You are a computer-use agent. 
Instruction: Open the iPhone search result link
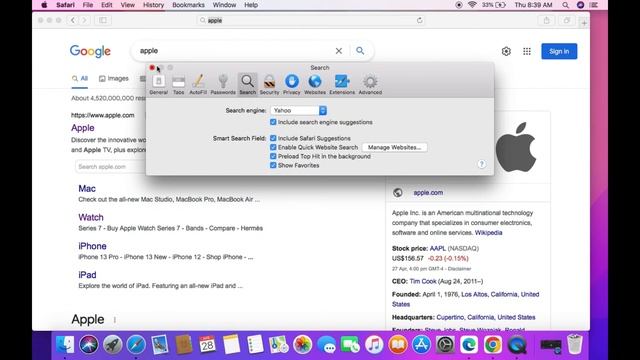click(x=92, y=246)
